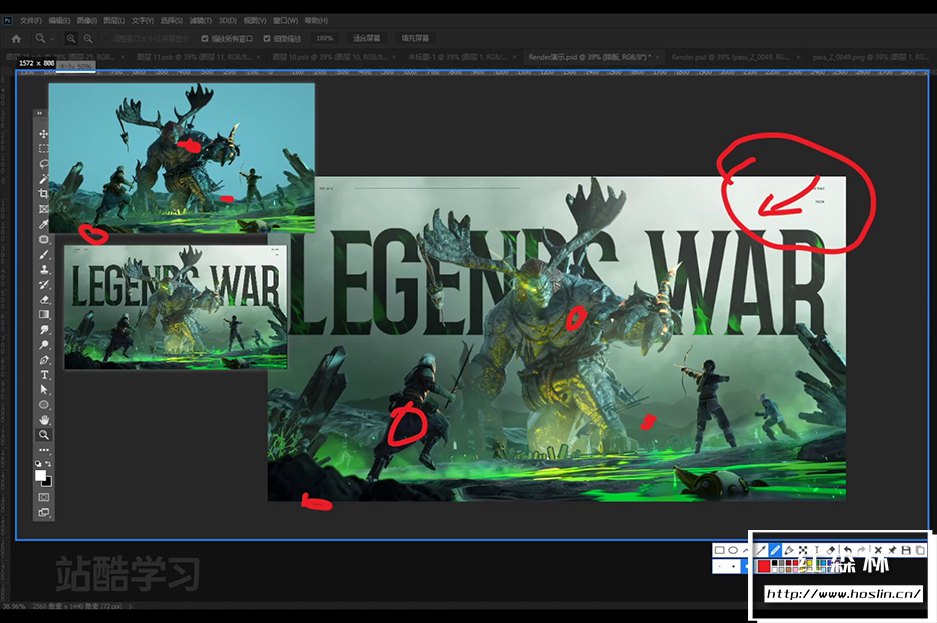Screen dimensions: 937x623
Task: Open the Window menu (窗口)
Action: (x=285, y=20)
